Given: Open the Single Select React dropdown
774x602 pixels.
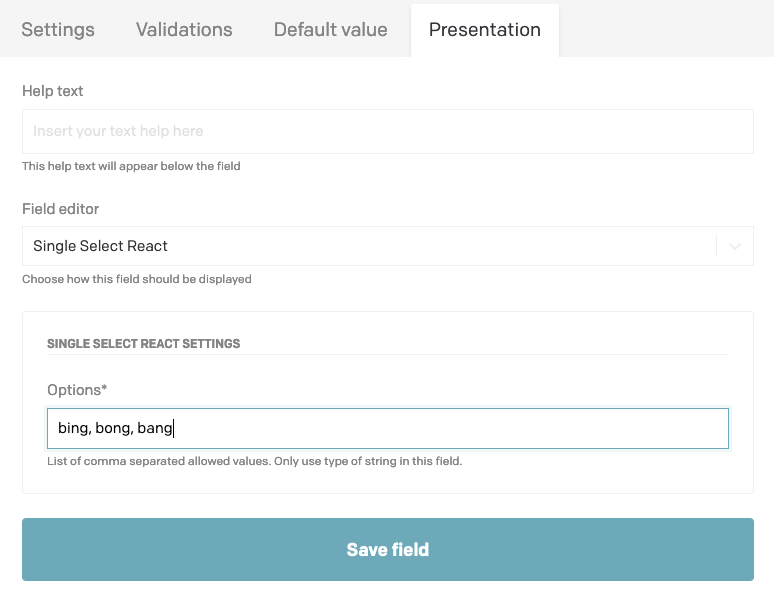Looking at the screenshot, I should click(370, 246).
